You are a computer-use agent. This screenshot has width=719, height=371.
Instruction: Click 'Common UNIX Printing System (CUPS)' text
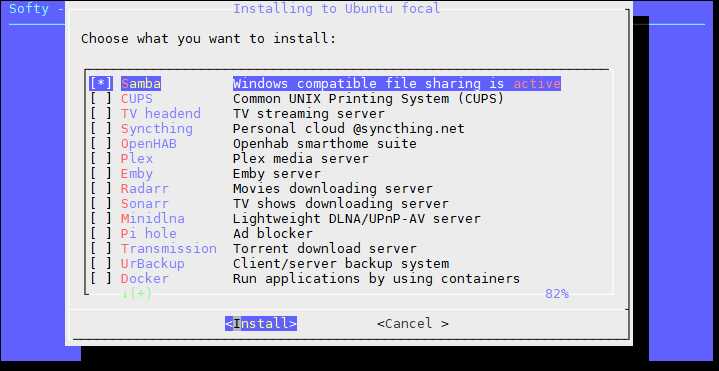pos(368,99)
